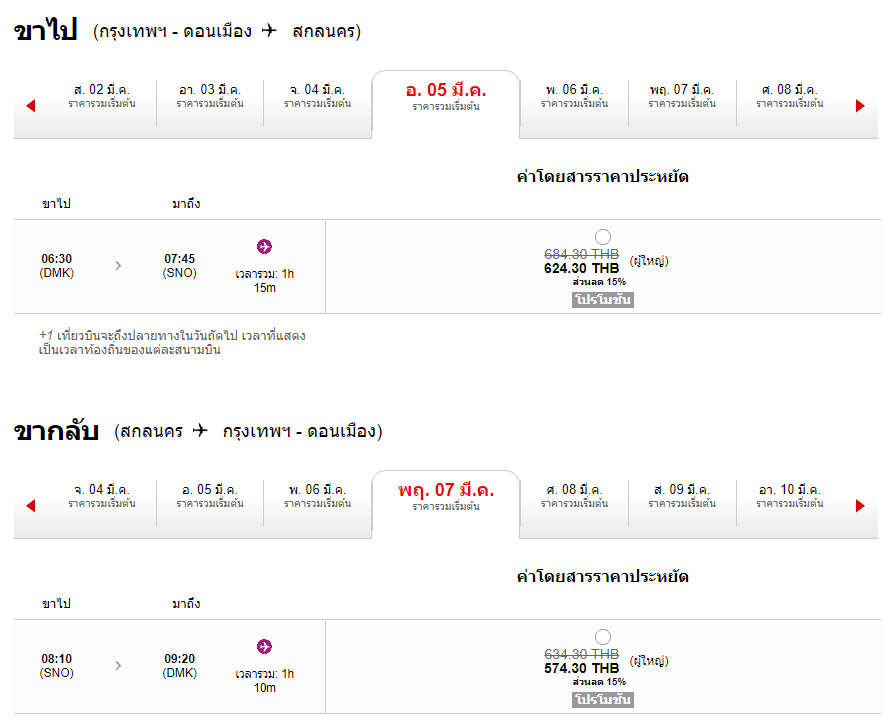
Task: Switch return to อา. 10 มี.ค. tab
Action: point(790,495)
